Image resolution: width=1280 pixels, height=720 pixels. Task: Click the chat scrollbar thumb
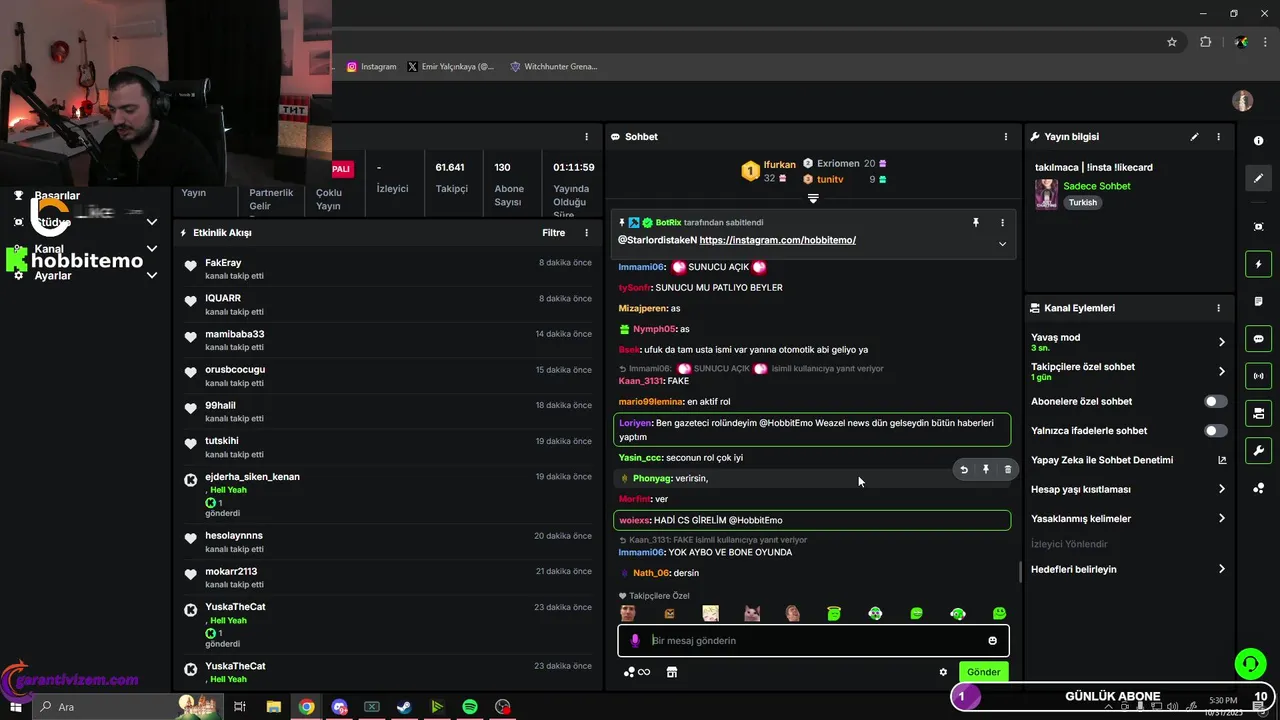1020,571
